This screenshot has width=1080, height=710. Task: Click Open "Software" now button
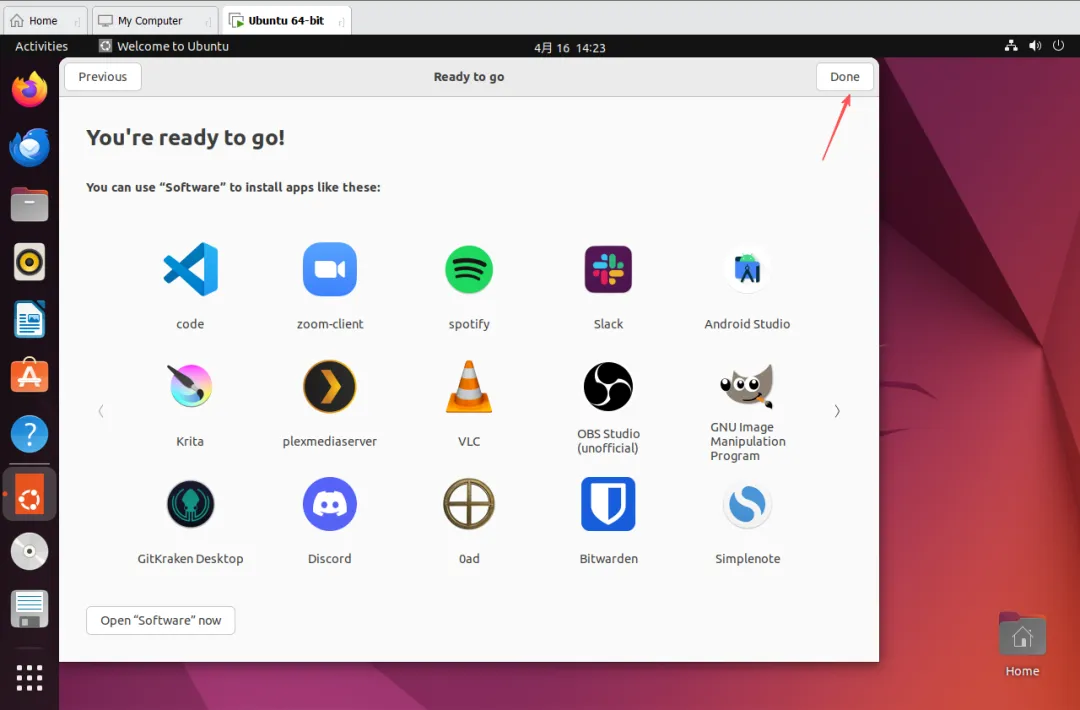pyautogui.click(x=160, y=620)
